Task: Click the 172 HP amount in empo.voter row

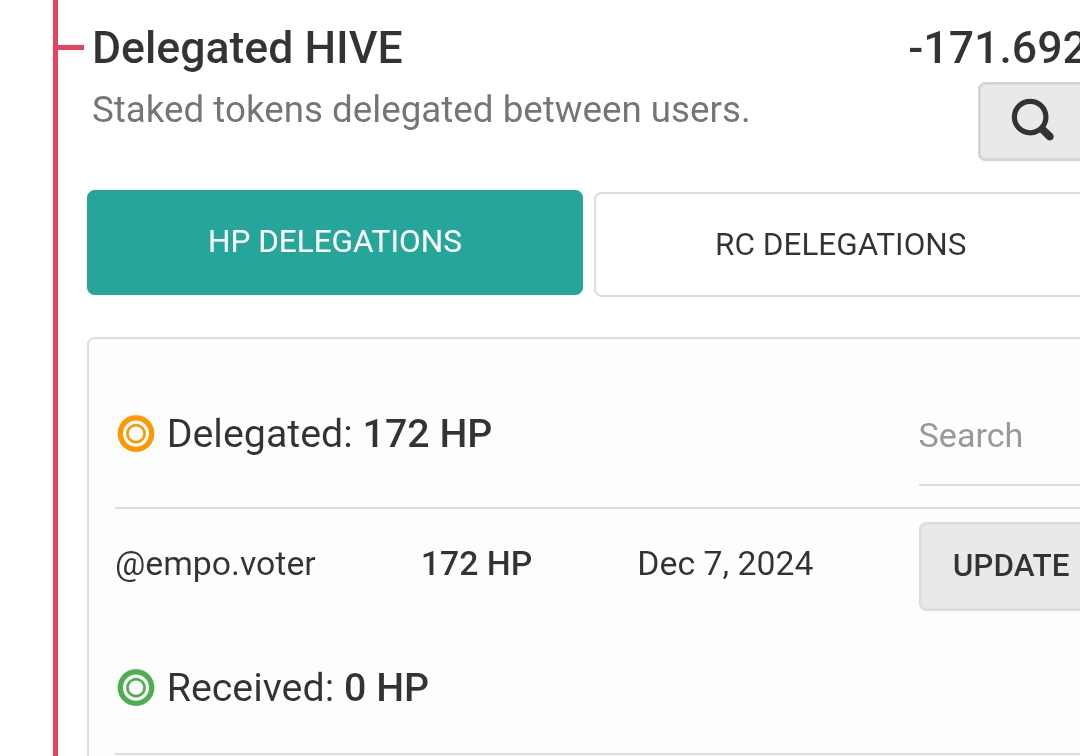Action: 476,565
